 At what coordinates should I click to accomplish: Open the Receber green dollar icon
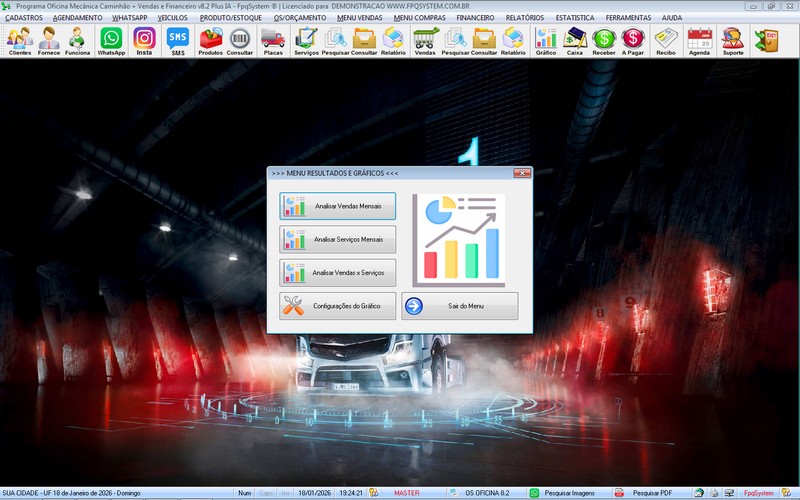604,41
